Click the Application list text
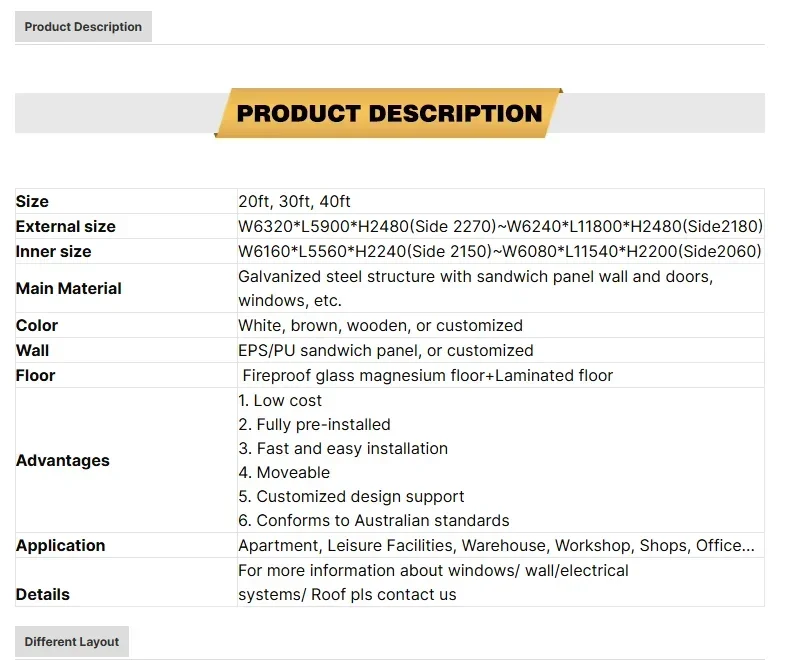The width and height of the screenshot is (797, 667). click(496, 545)
